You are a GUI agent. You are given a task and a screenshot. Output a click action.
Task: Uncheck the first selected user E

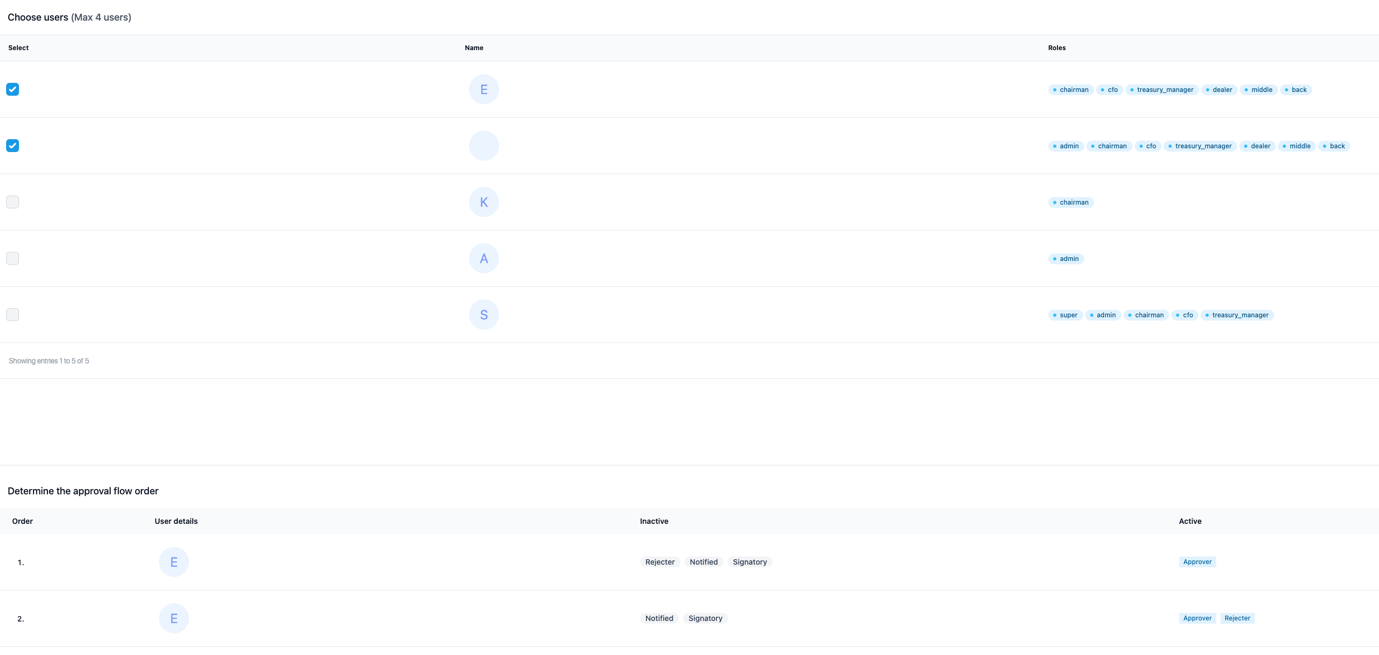(x=12, y=88)
